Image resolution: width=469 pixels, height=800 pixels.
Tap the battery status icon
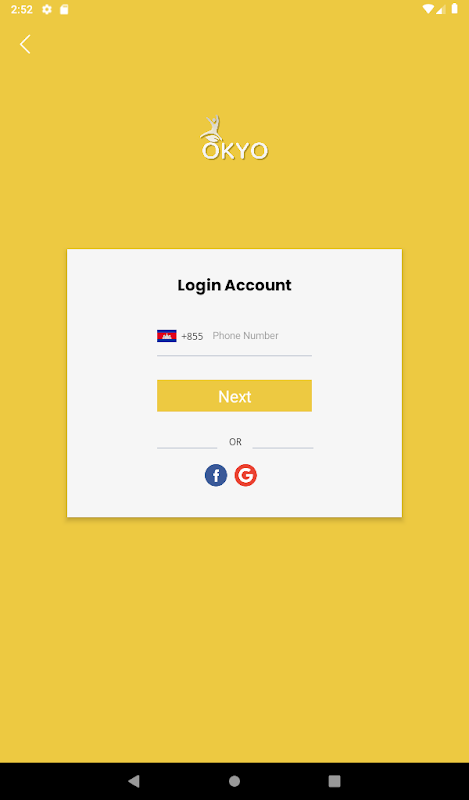454,9
